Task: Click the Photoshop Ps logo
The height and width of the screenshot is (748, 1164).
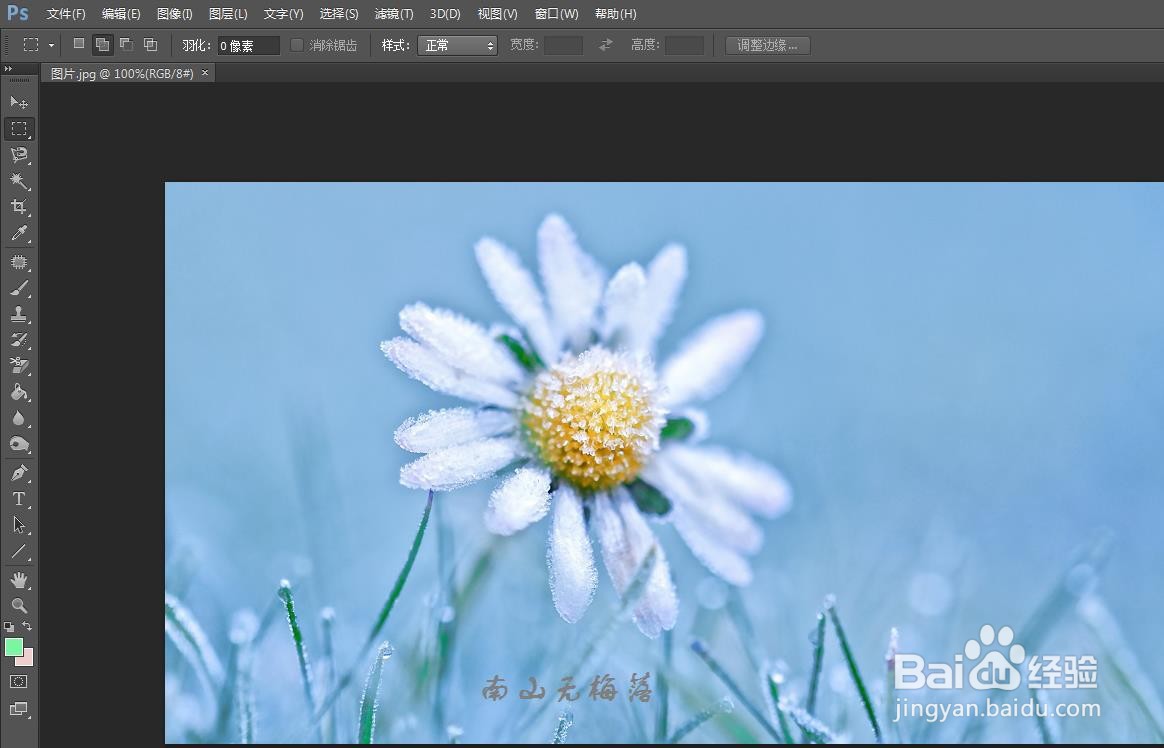Action: [x=18, y=13]
